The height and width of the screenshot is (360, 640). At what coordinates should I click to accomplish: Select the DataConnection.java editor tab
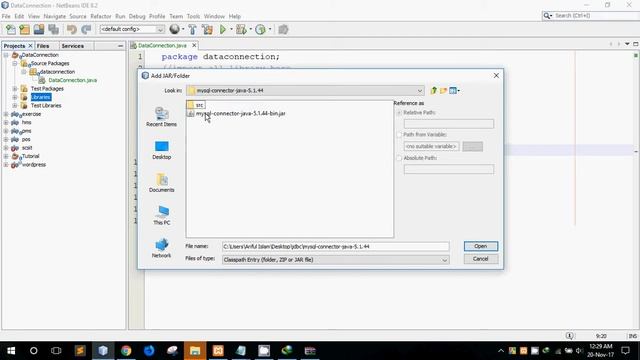point(162,46)
